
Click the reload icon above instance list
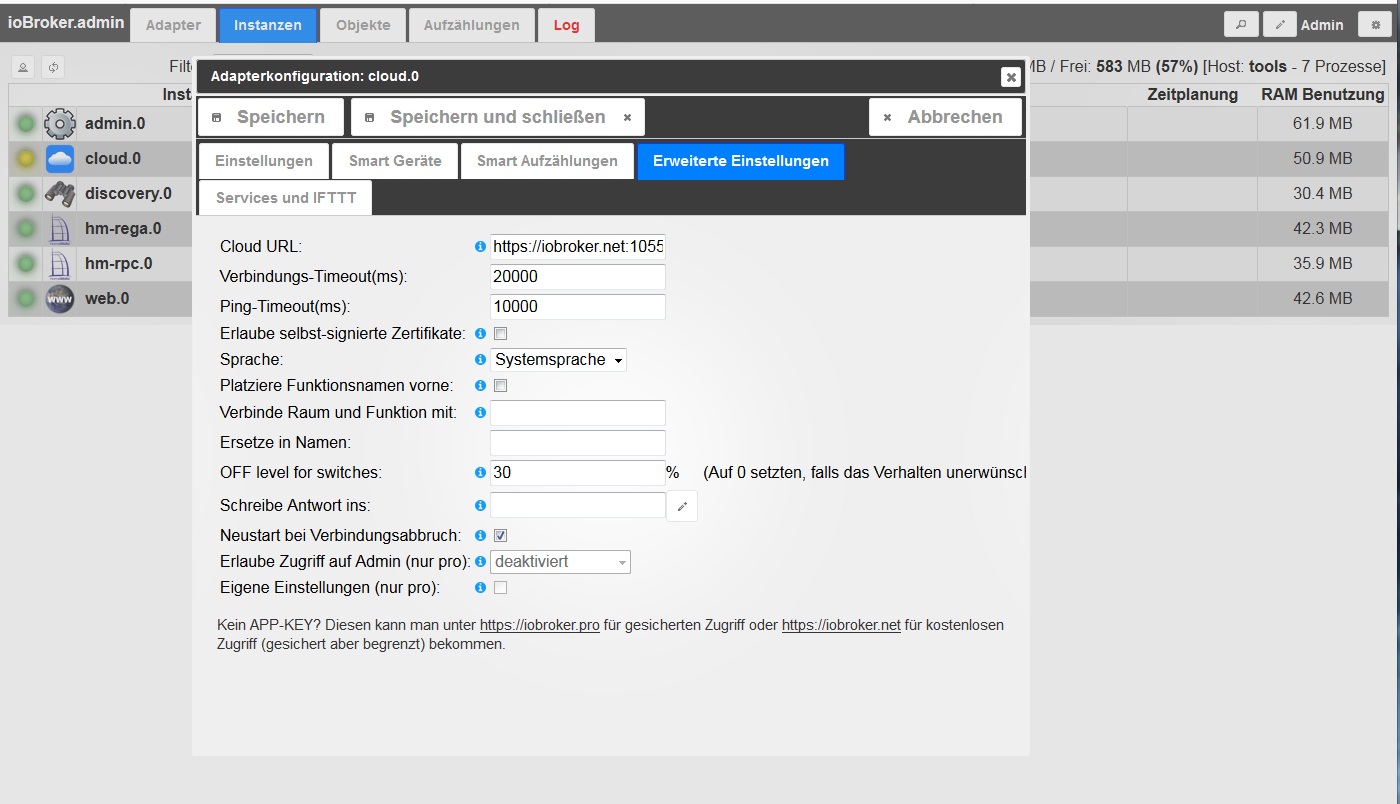[53, 67]
